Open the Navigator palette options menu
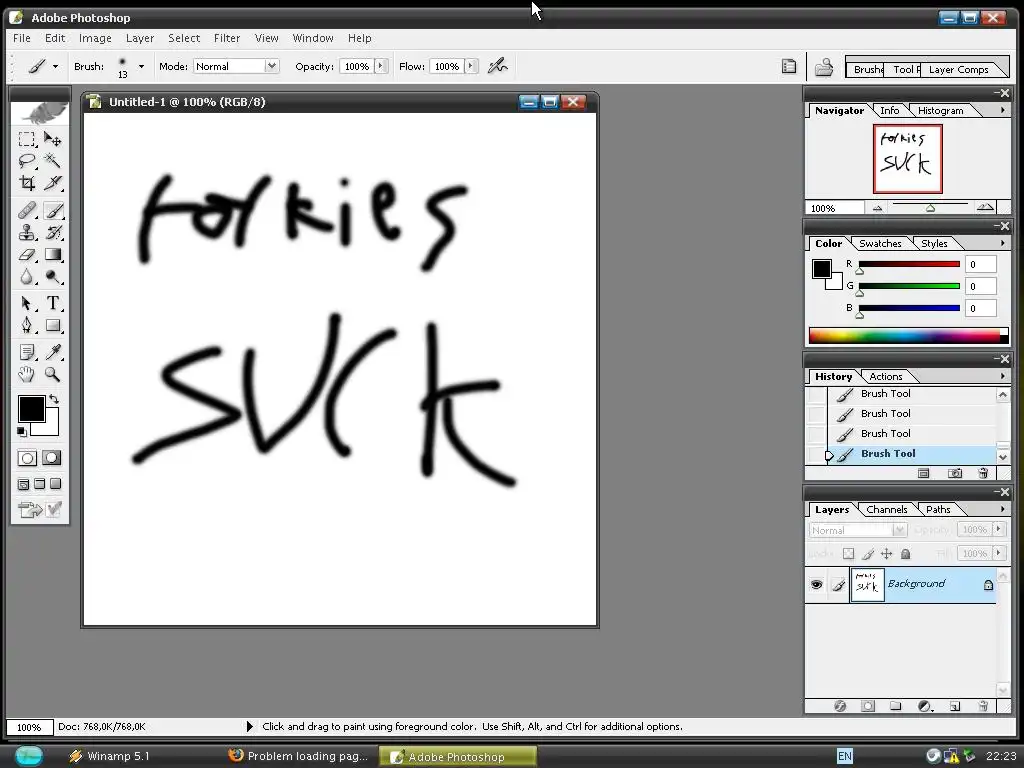 [x=1002, y=110]
